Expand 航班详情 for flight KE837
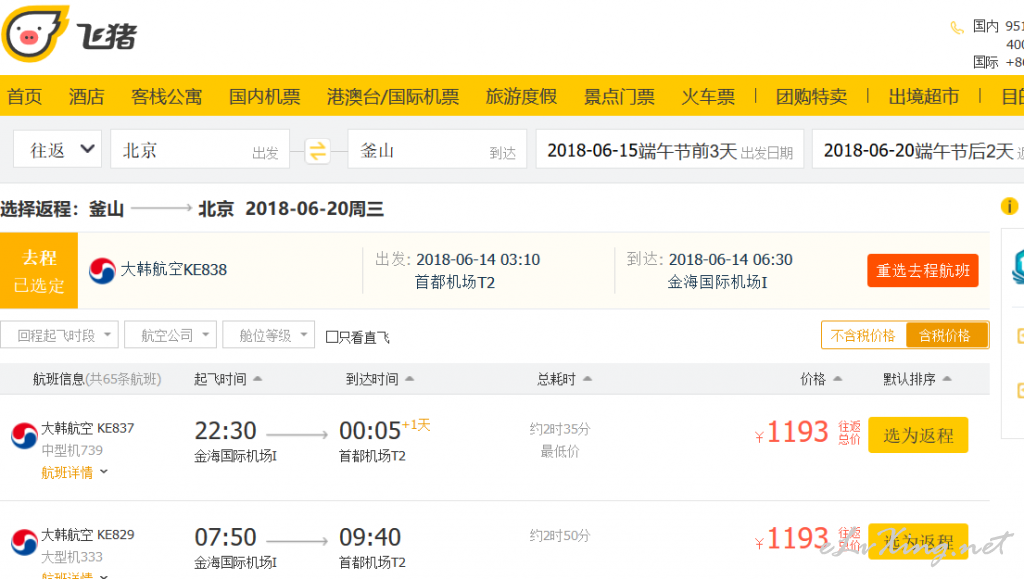 click(x=74, y=473)
